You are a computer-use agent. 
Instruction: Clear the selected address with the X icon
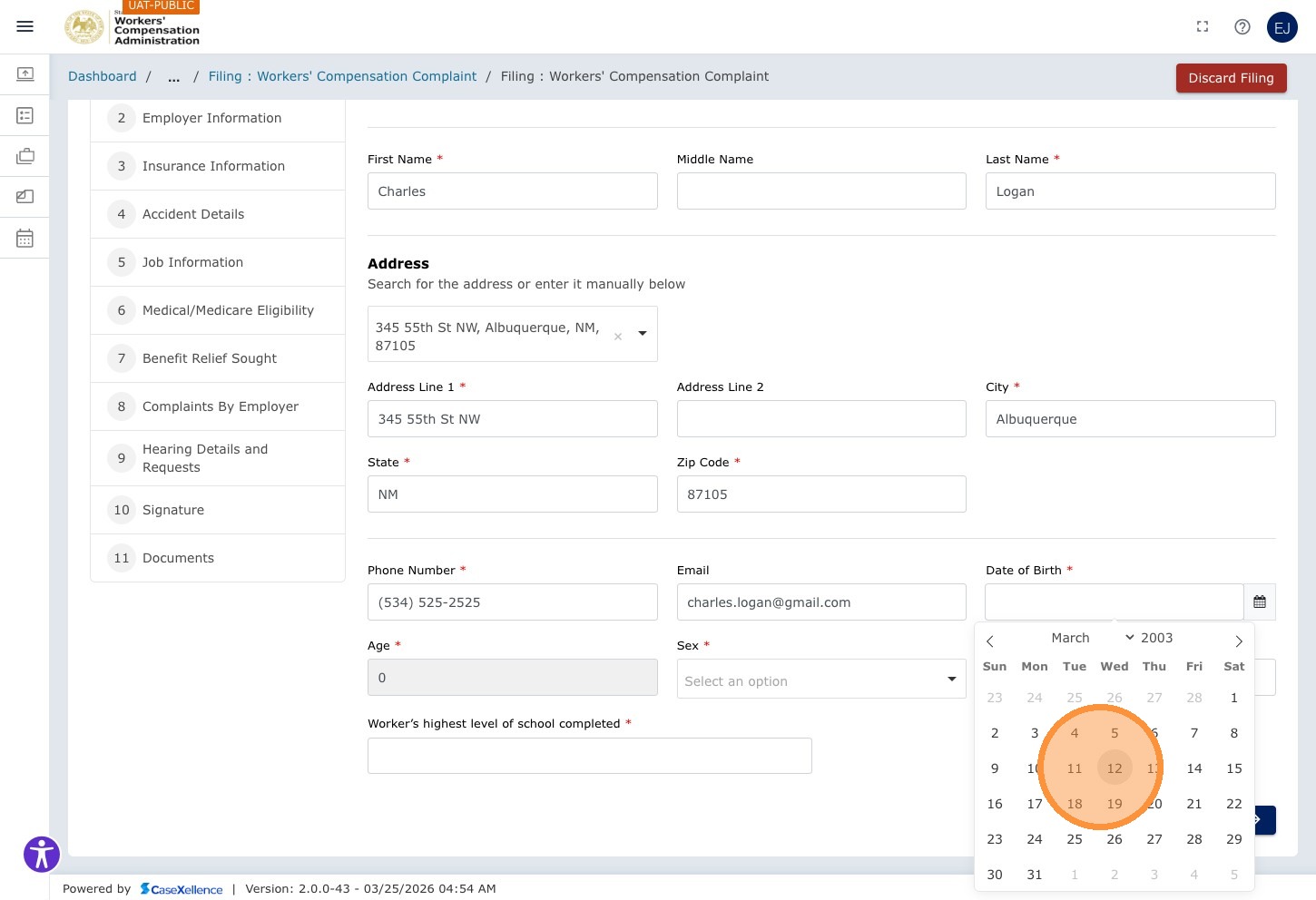pyautogui.click(x=618, y=337)
